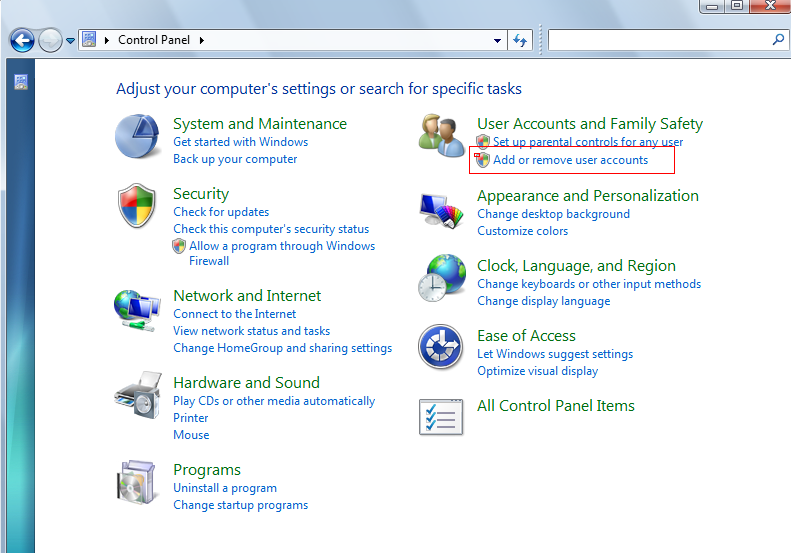
Task: Click the Security shield category icon
Action: tap(137, 206)
